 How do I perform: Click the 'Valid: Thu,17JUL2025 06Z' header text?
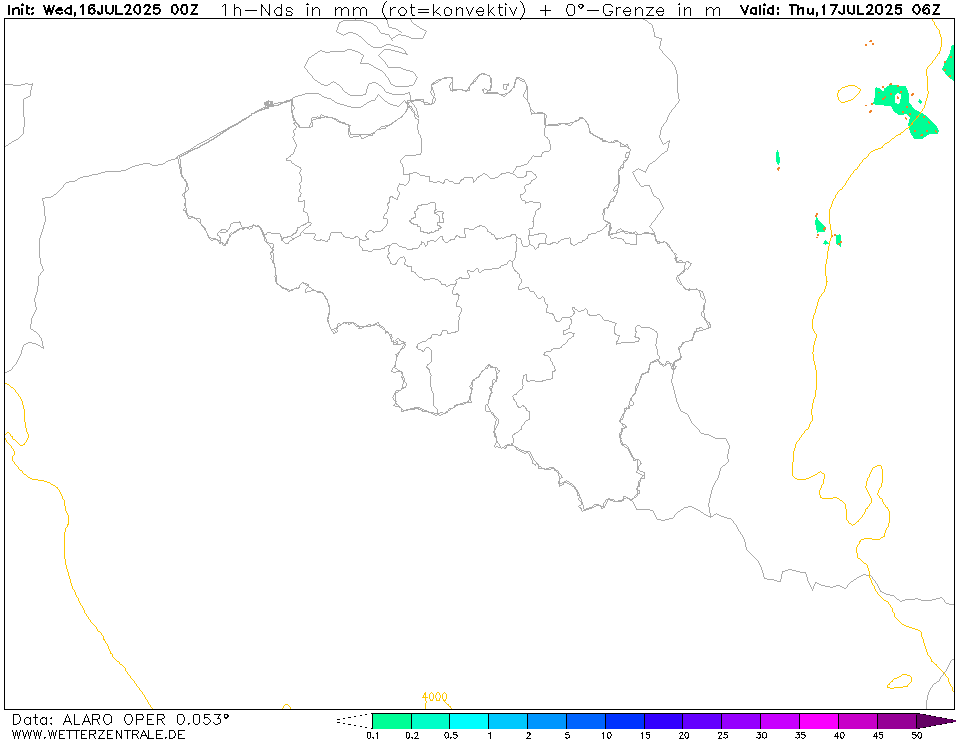tap(840, 10)
